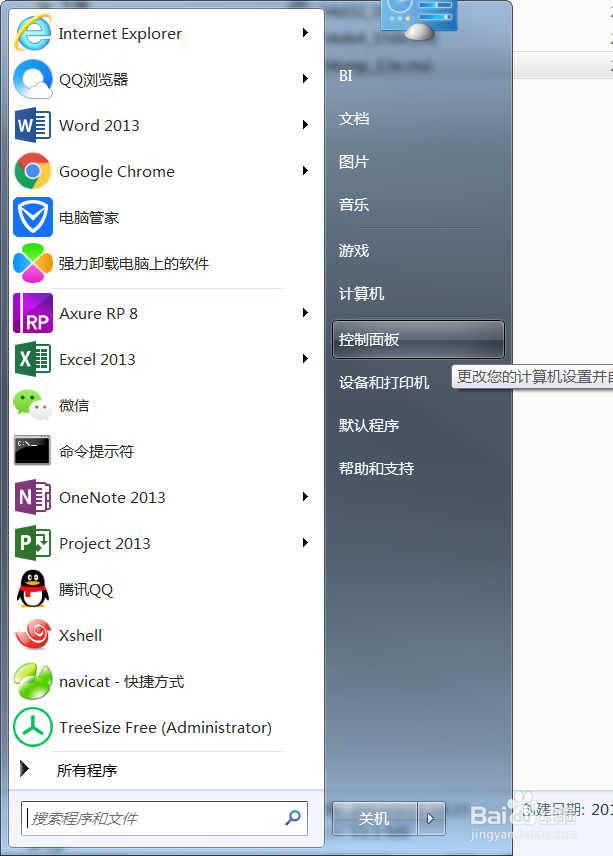Screen dimensions: 613x856
Task: Launch Google Chrome from its icon
Action: tap(33, 171)
